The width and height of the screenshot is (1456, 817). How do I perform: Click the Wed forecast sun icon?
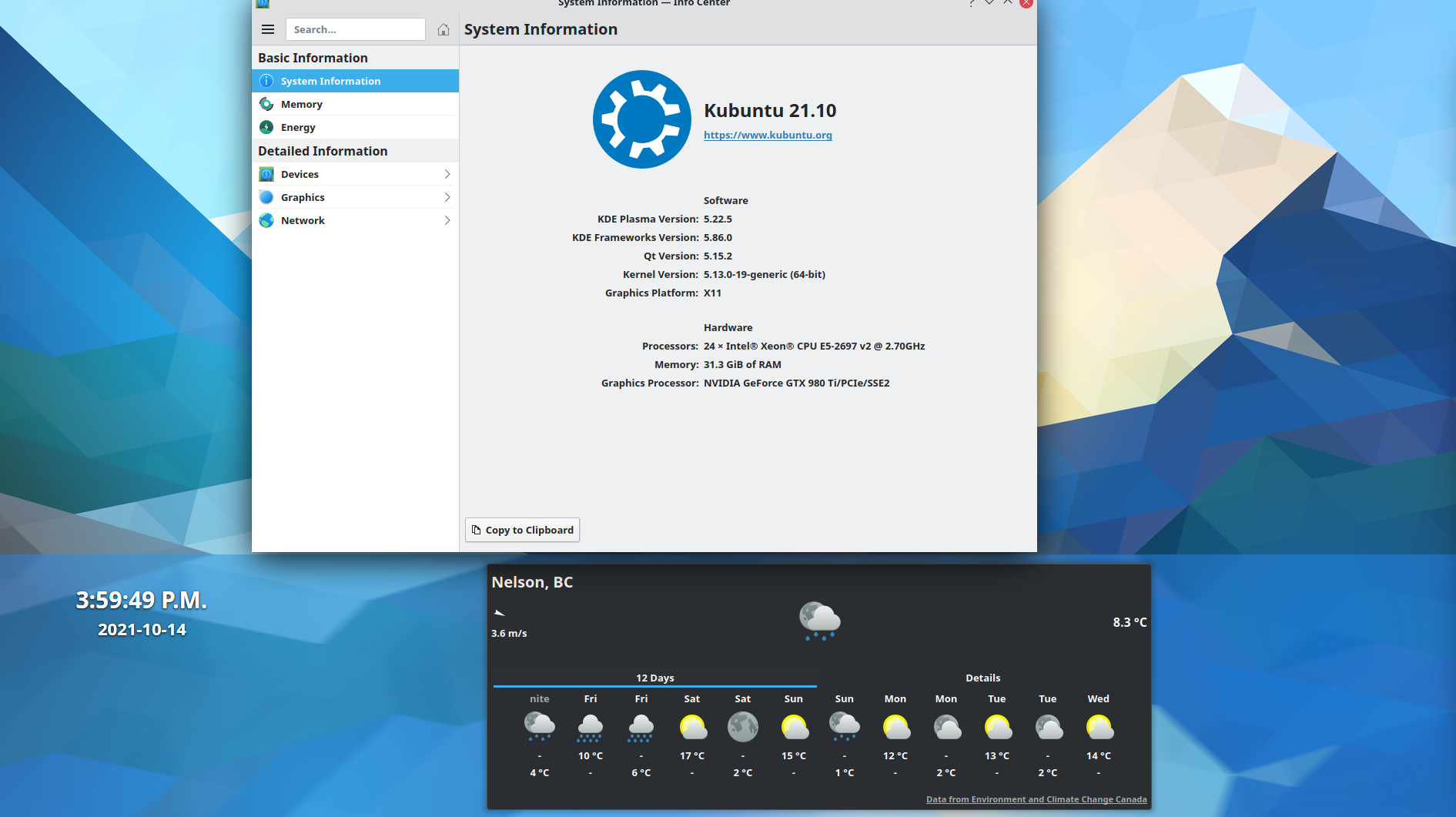click(x=1099, y=726)
